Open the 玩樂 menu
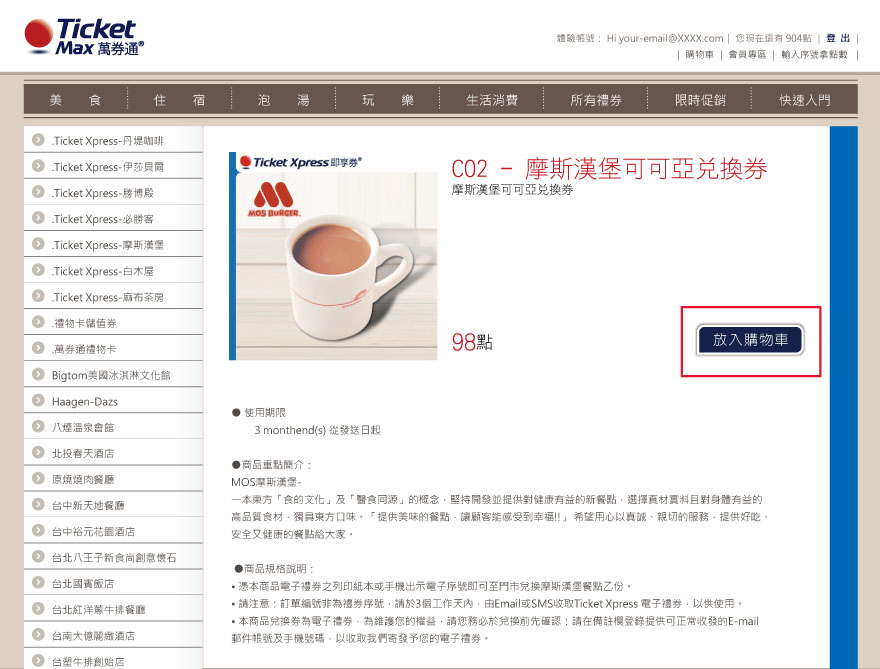 tap(388, 100)
